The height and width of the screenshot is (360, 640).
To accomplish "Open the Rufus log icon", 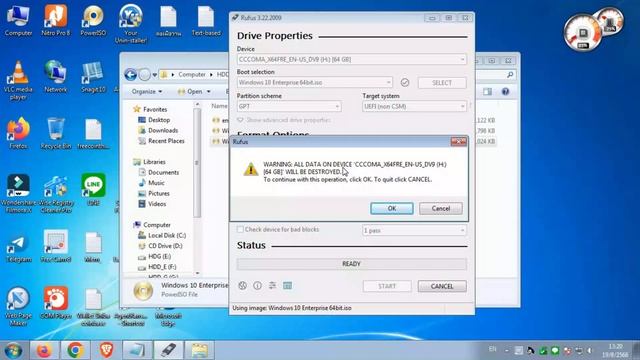I will point(287,286).
